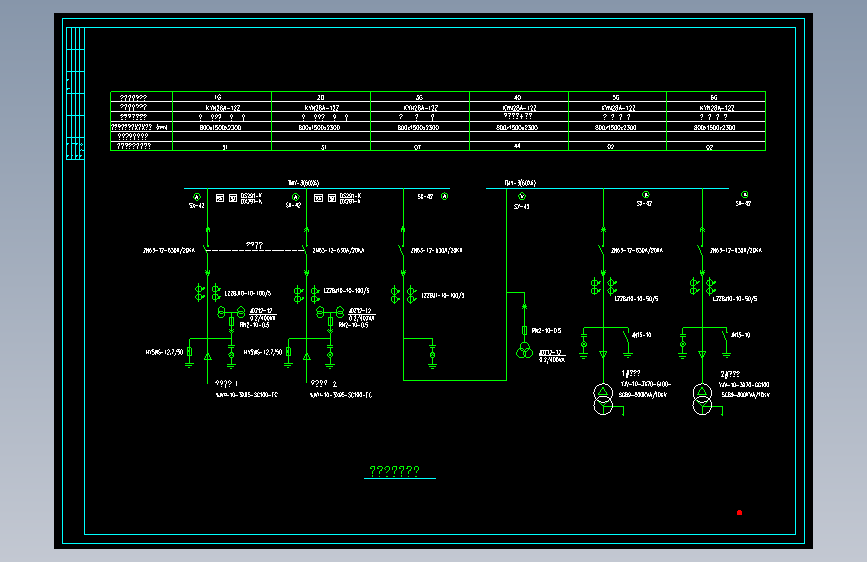The image size is (867, 562).
Task: Click the '1#???' transformer label
Action: pyautogui.click(x=630, y=373)
